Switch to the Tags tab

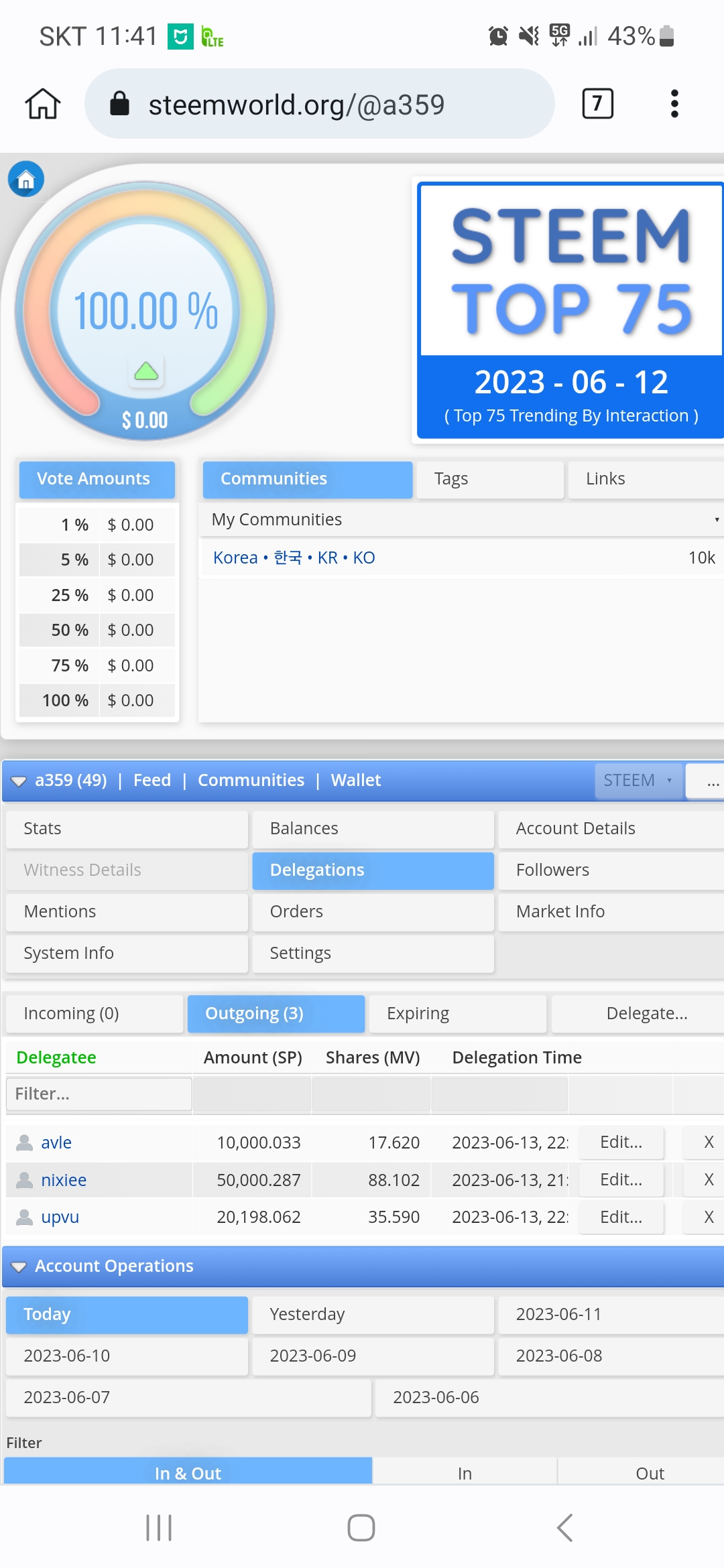490,479
